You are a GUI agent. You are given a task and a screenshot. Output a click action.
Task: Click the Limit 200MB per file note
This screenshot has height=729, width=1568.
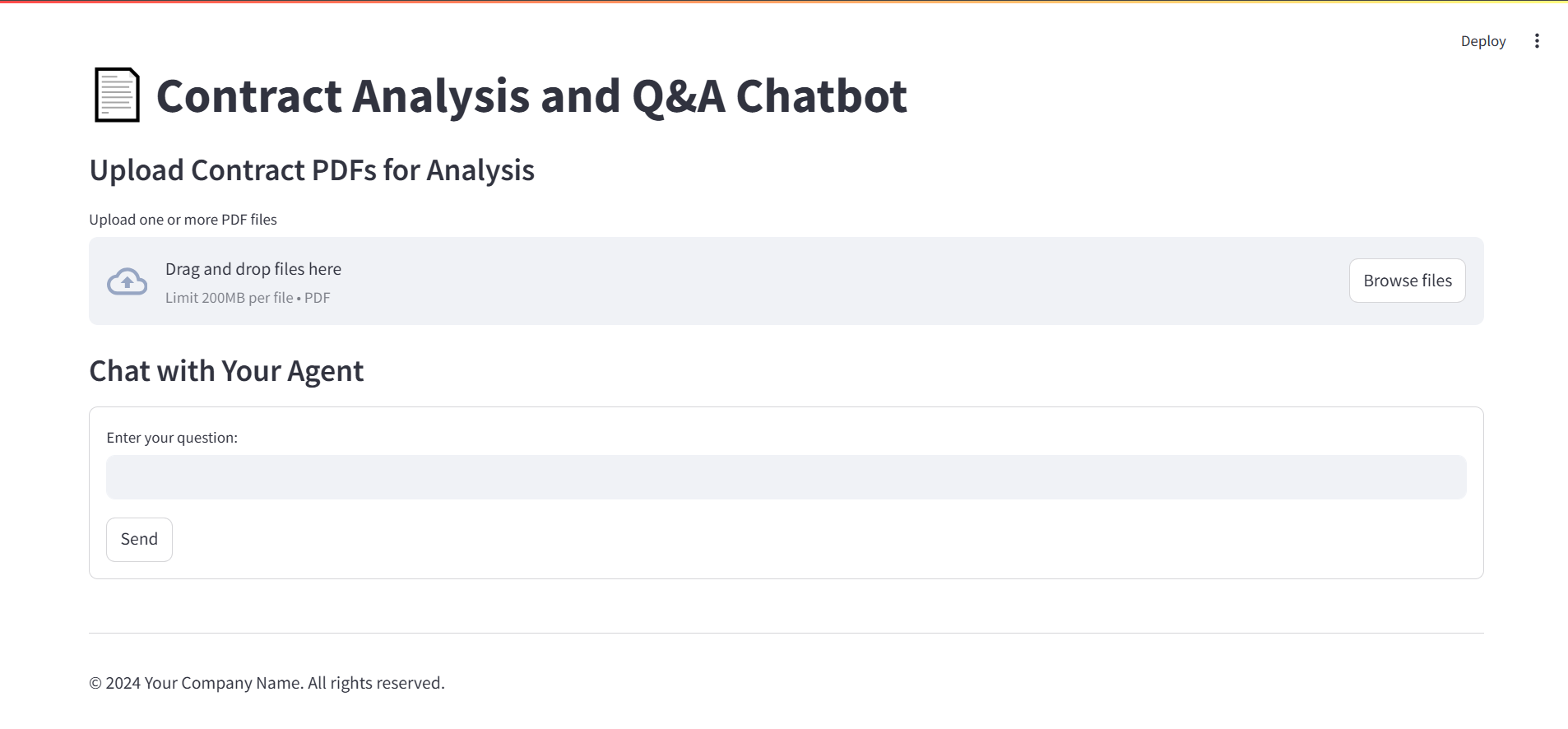click(x=248, y=298)
